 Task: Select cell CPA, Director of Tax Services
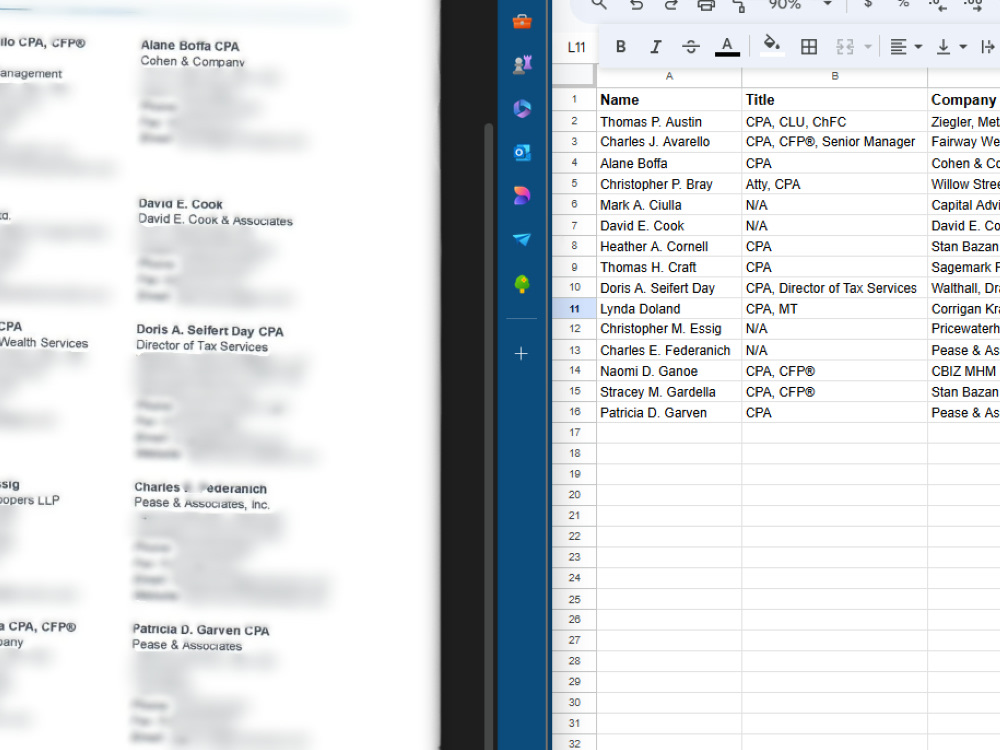(x=834, y=288)
